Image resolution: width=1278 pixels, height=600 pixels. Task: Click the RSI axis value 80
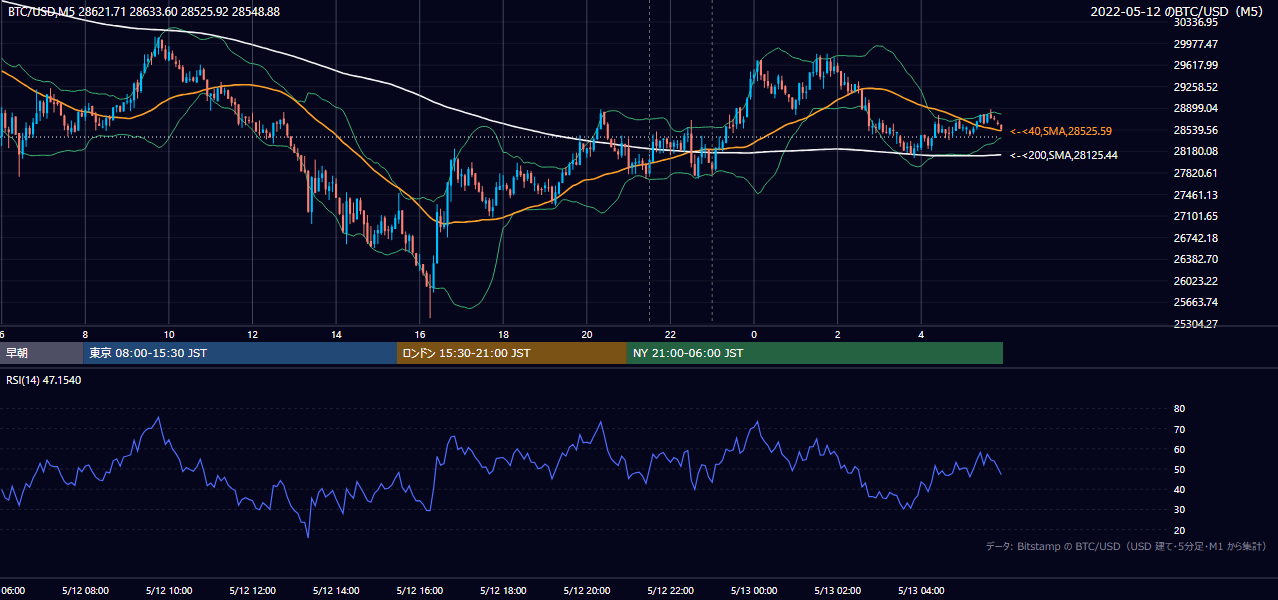(1179, 409)
